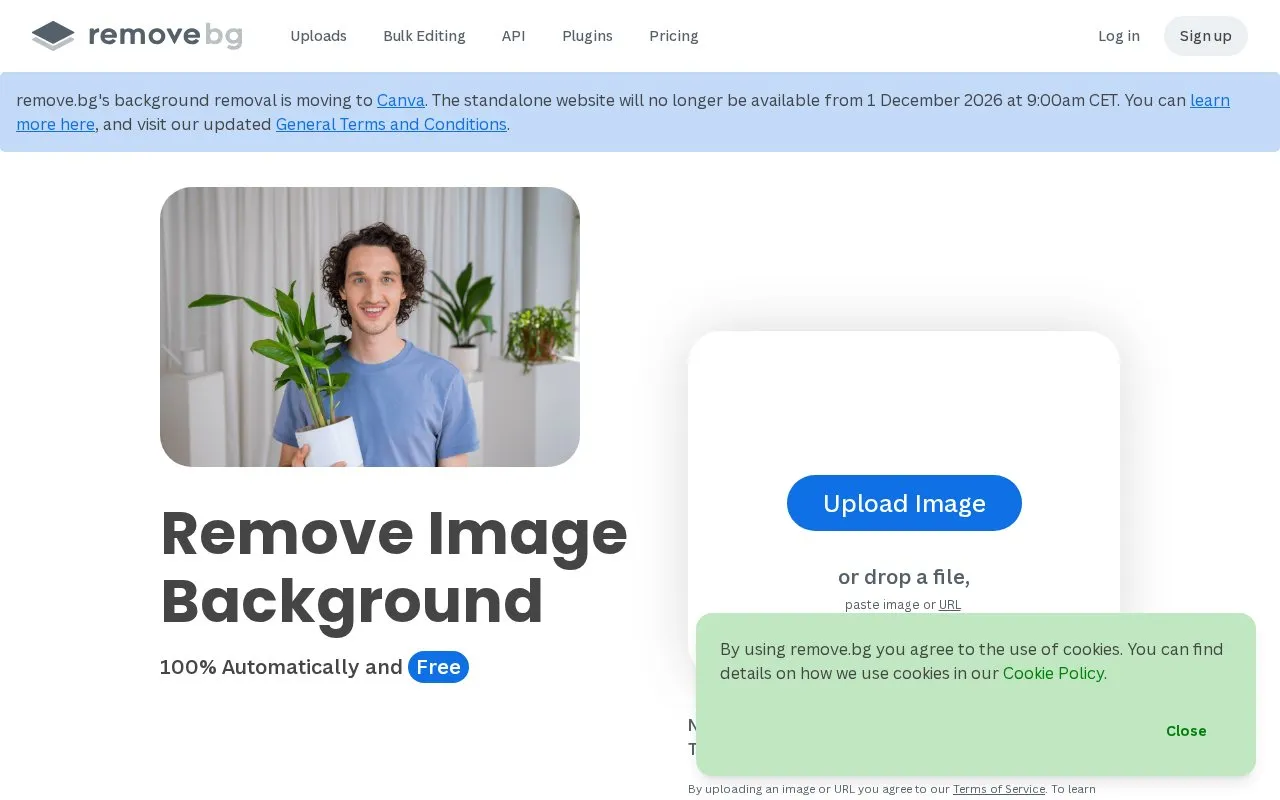Open the Terms of Service link

pos(999,789)
